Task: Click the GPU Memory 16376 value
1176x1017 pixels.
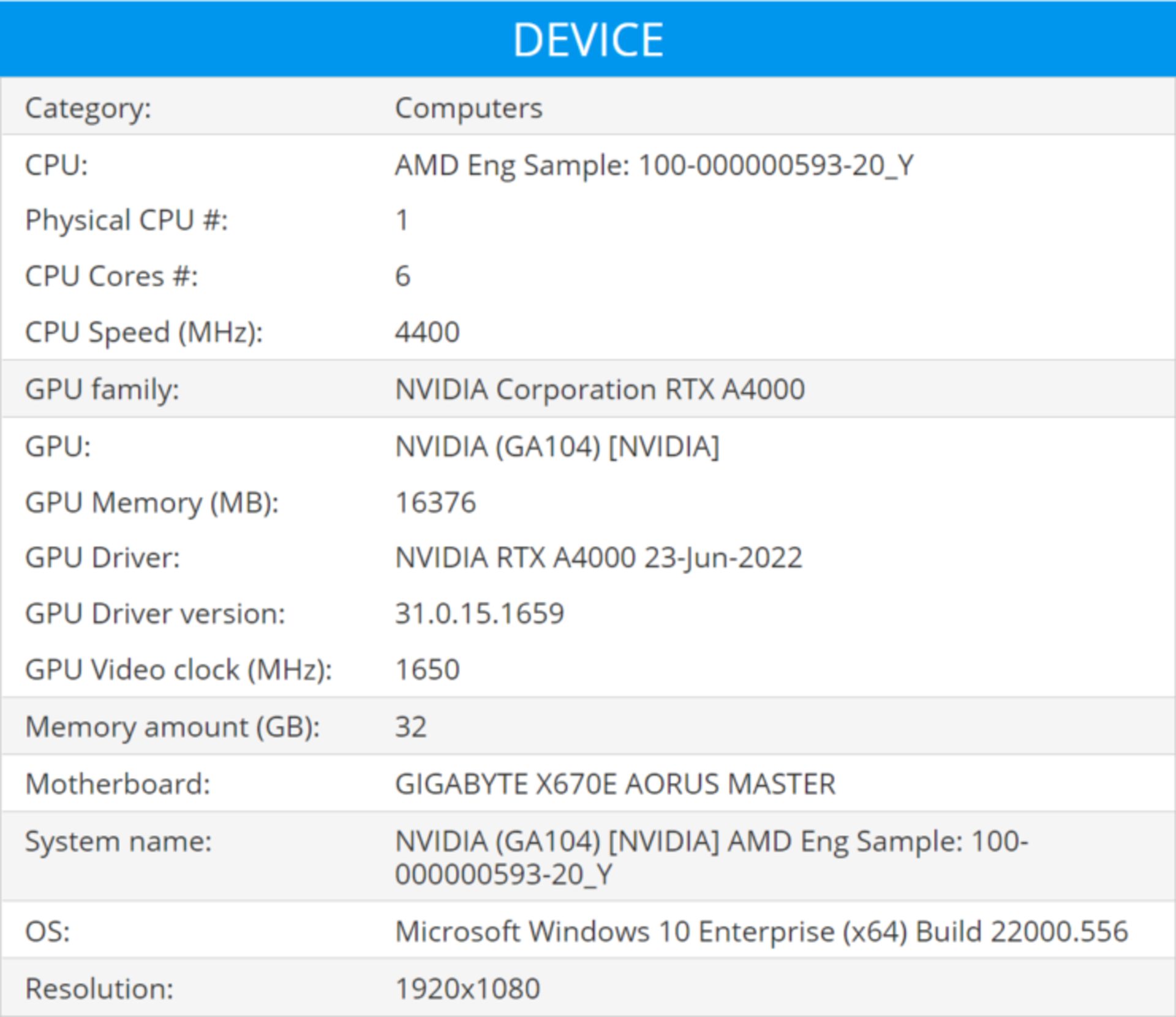Action: pyautogui.click(x=436, y=501)
